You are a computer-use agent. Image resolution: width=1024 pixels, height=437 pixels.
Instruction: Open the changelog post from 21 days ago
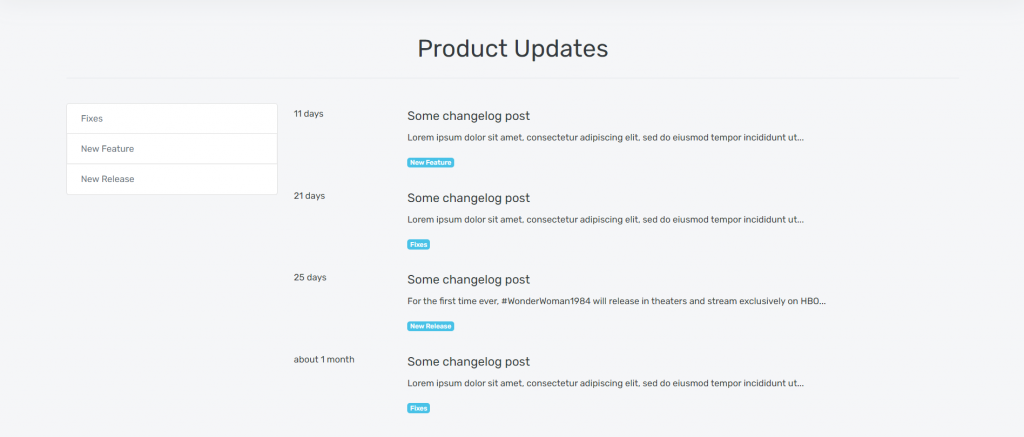[x=468, y=198]
